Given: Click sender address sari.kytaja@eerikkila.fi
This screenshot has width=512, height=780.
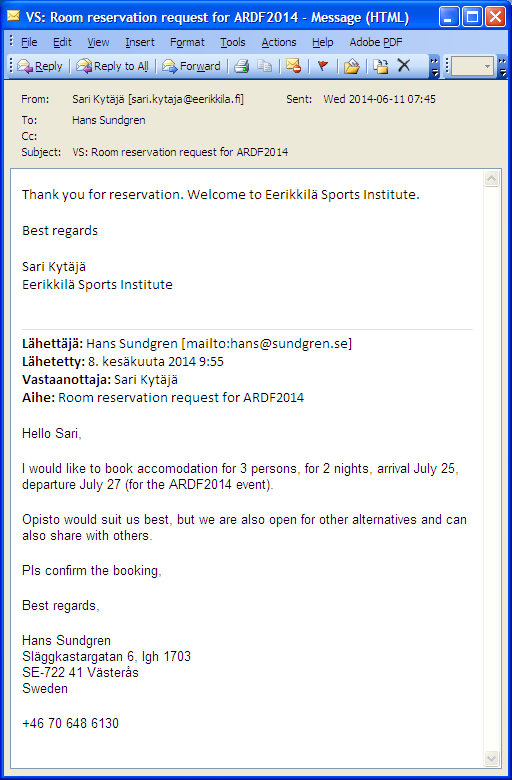Looking at the screenshot, I should (186, 99).
